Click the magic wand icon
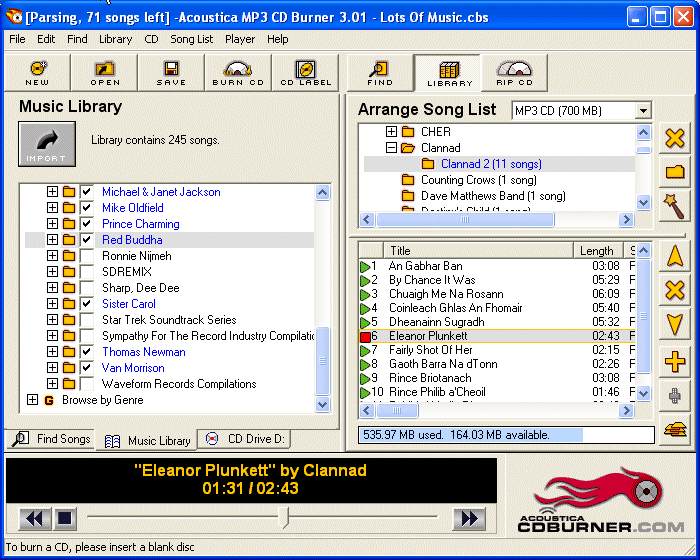This screenshot has height=560, width=700. 675,206
